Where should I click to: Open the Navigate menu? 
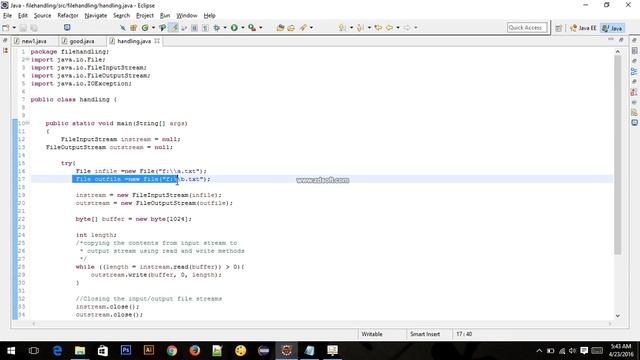[96, 16]
